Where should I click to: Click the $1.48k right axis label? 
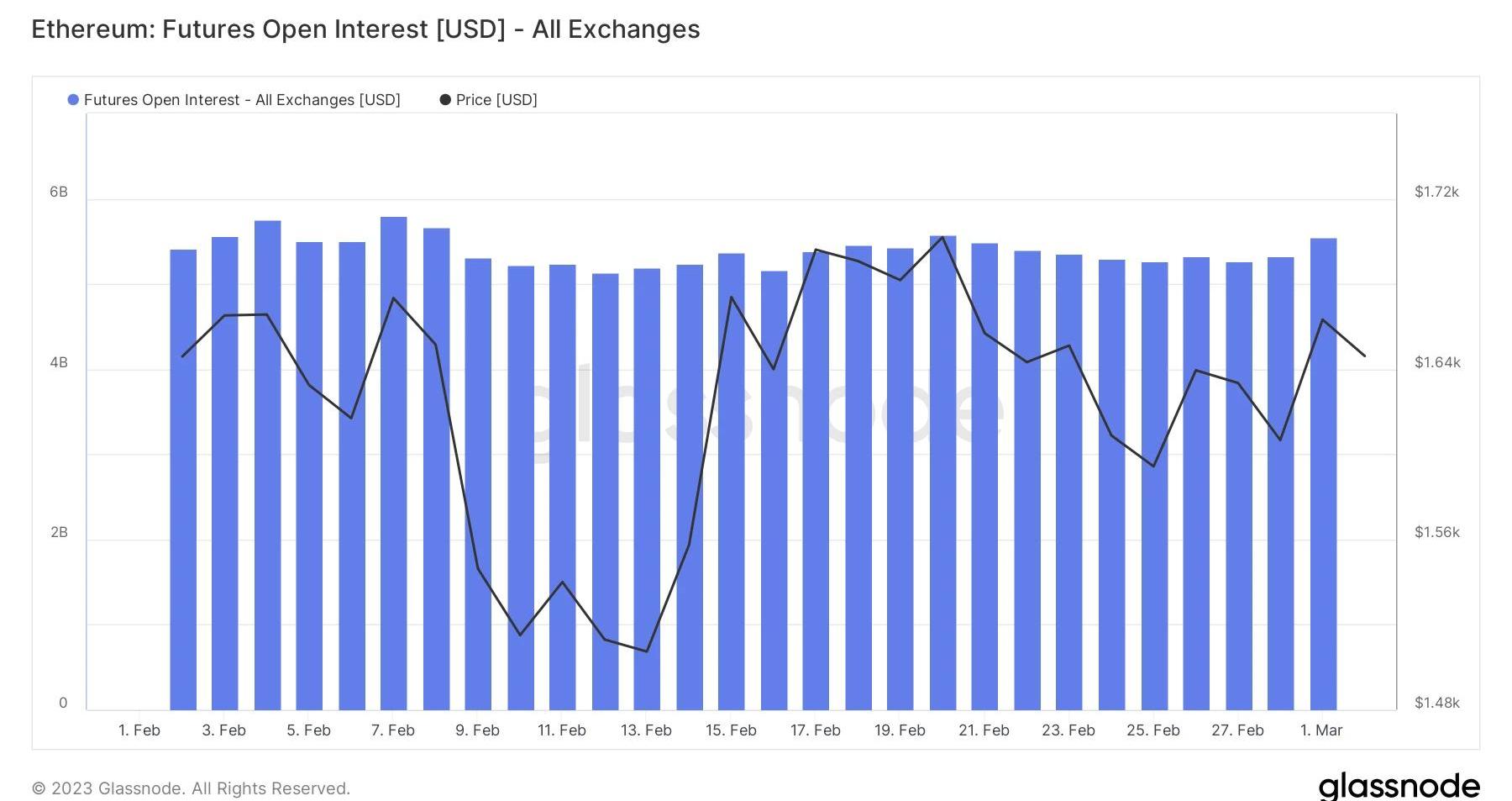[x=1436, y=703]
